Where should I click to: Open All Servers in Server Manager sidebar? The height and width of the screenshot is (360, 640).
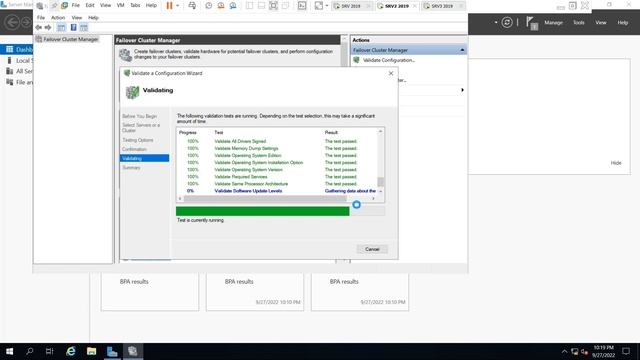point(19,71)
